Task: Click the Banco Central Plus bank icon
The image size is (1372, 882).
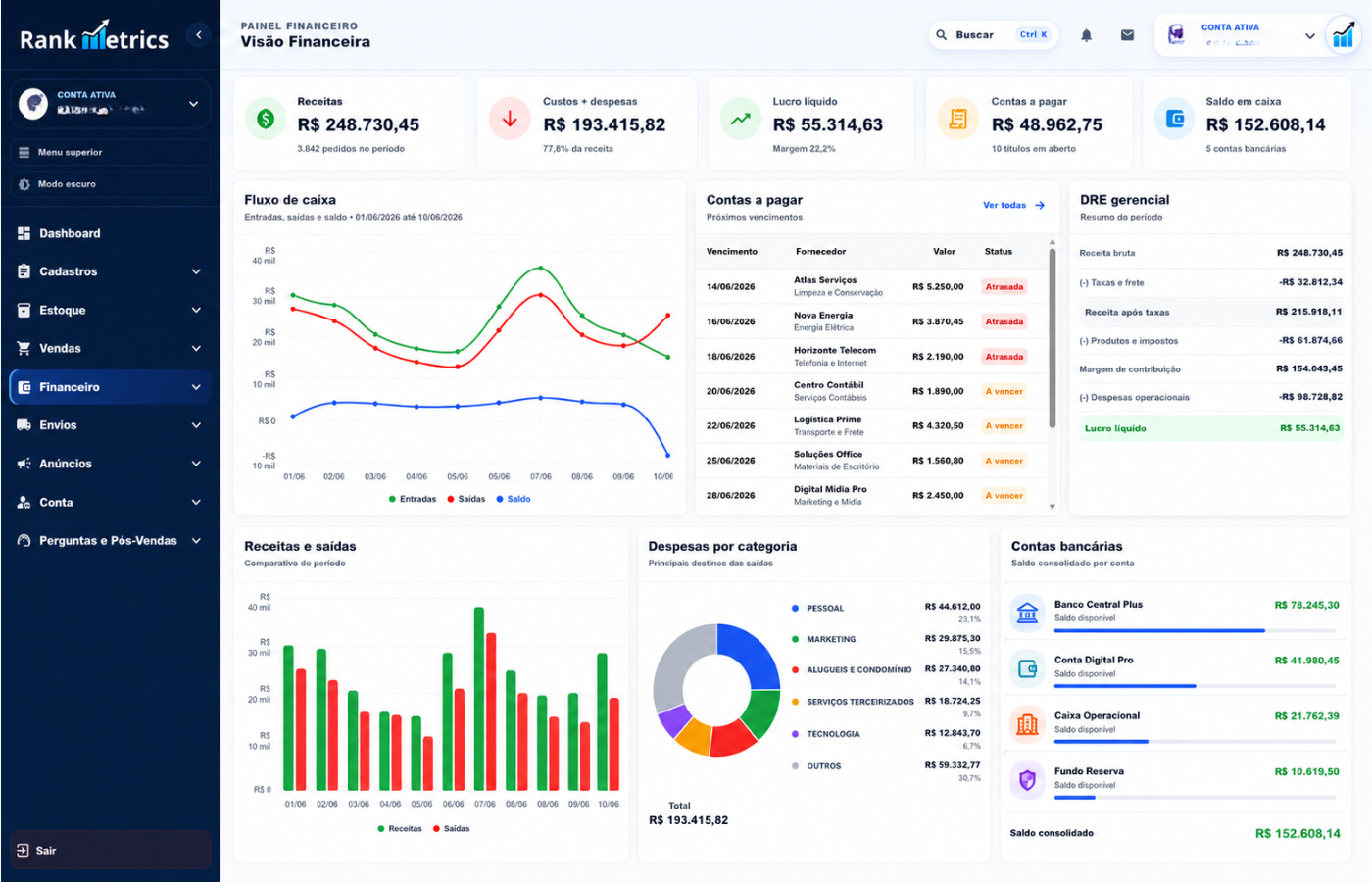Action: coord(1027,612)
